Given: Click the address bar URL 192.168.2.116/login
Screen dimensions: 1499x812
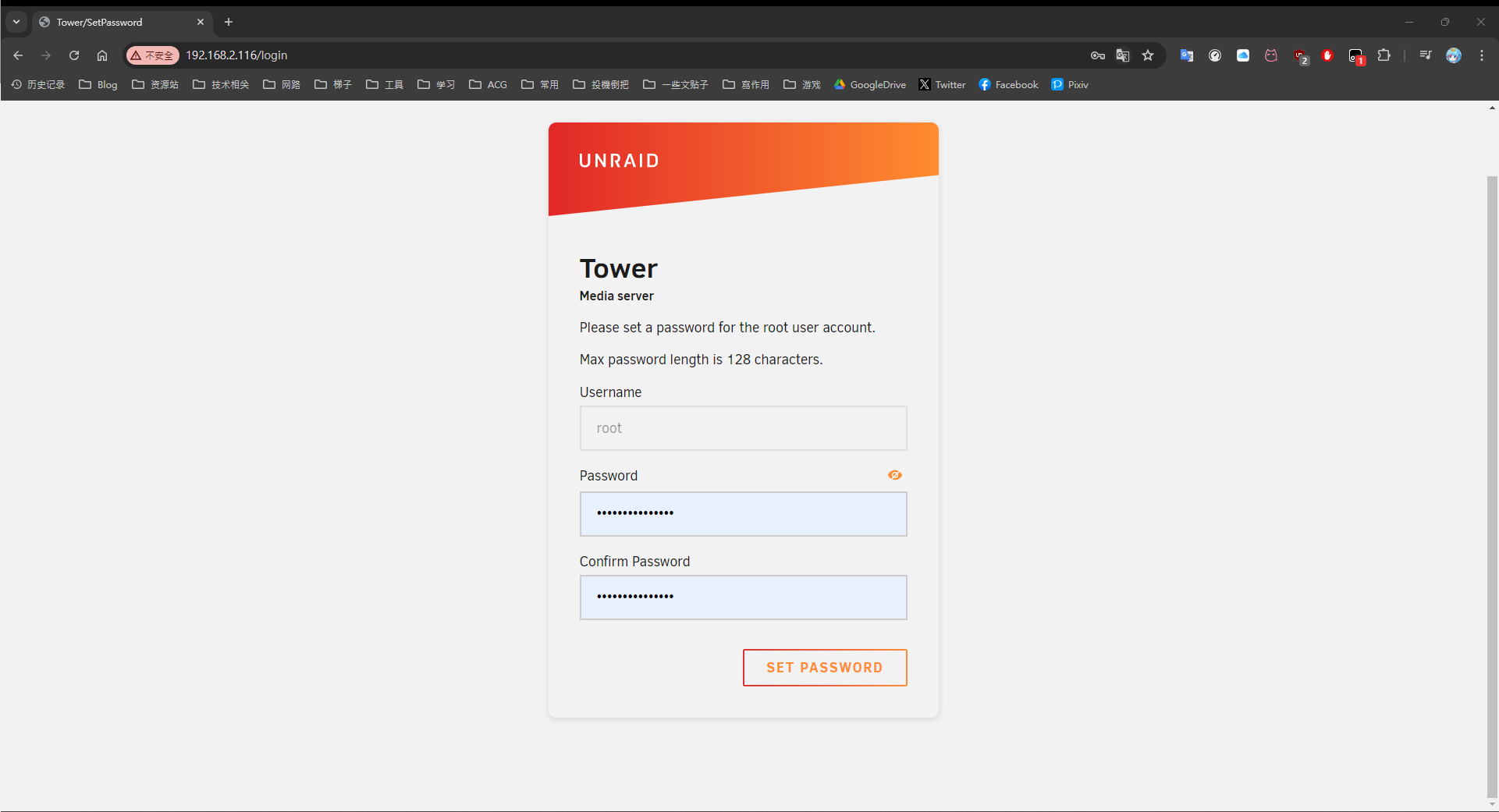Looking at the screenshot, I should tap(236, 55).
